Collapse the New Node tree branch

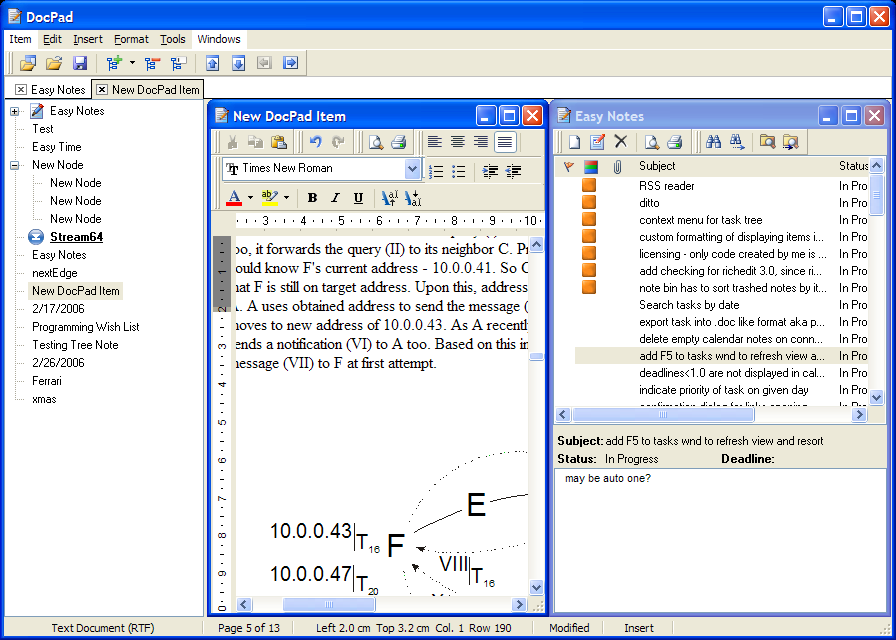[15, 165]
